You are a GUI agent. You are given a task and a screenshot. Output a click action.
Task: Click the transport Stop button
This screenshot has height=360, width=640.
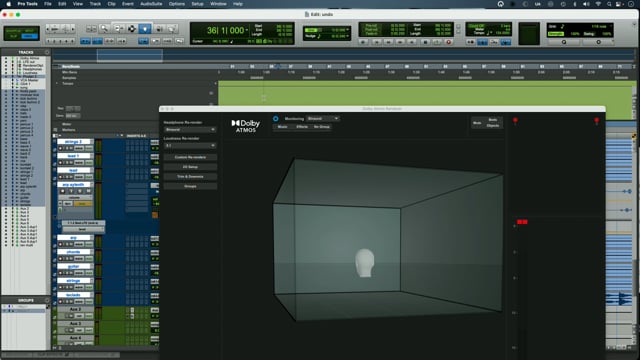click(x=425, y=42)
